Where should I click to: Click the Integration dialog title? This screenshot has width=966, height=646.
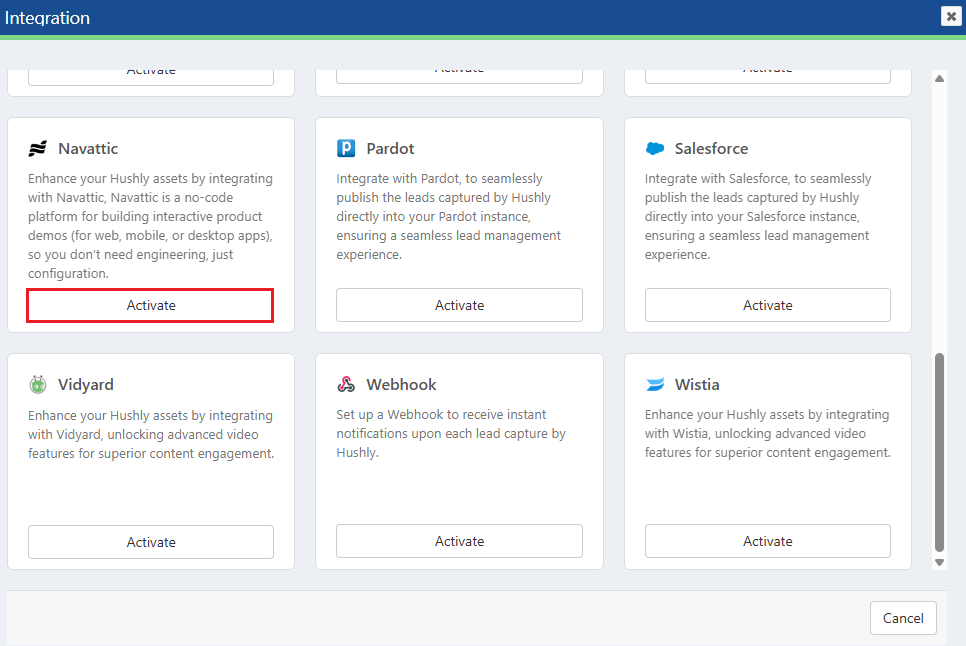47,18
